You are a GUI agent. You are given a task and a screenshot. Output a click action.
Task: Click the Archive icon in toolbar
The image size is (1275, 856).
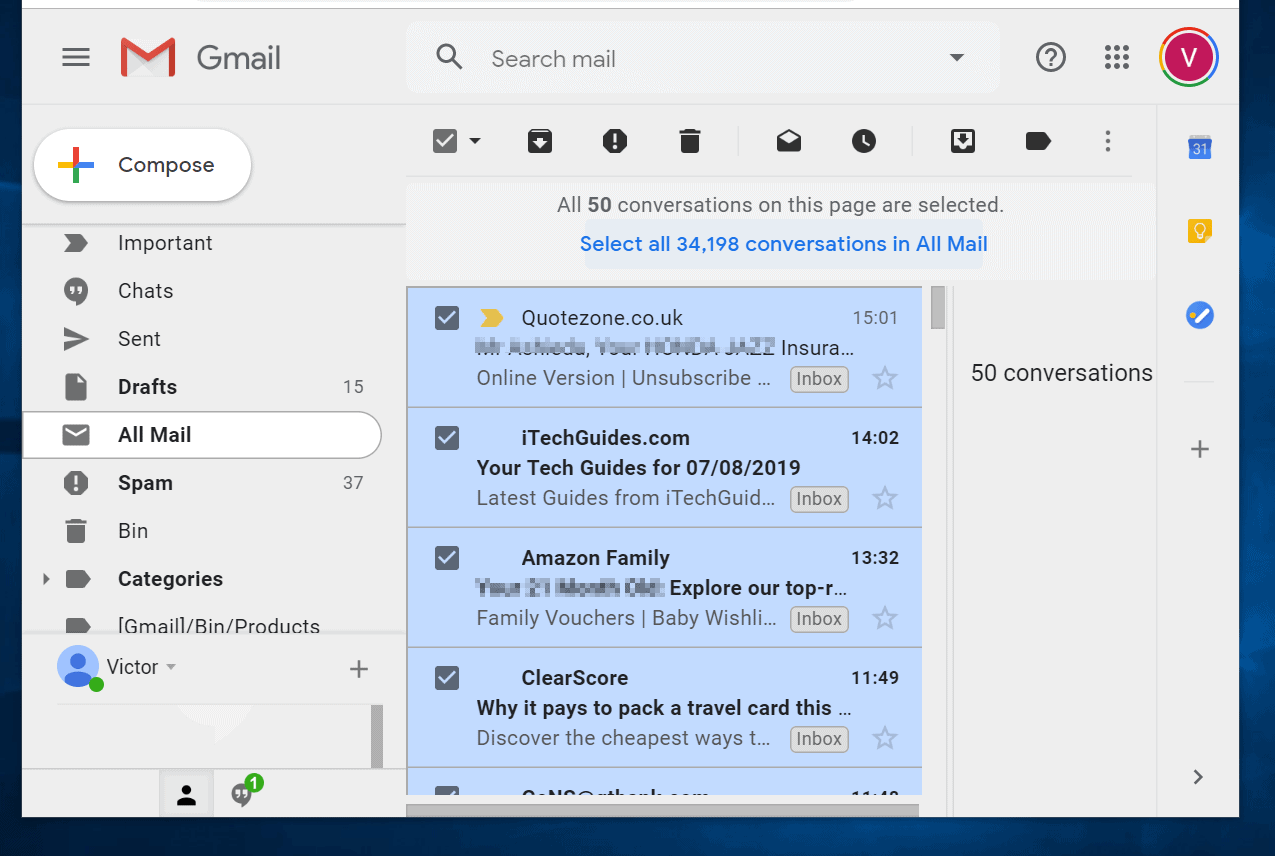click(x=540, y=141)
